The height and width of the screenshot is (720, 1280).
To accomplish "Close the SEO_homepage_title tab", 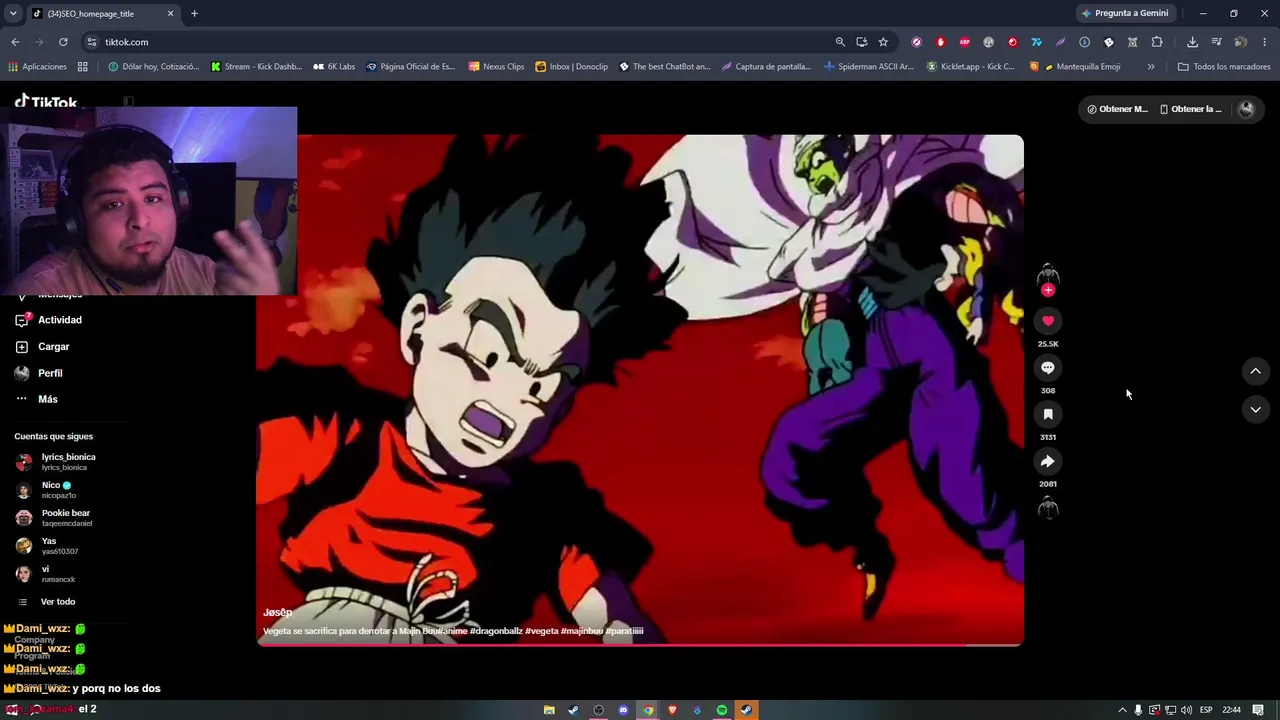I will click(x=170, y=14).
